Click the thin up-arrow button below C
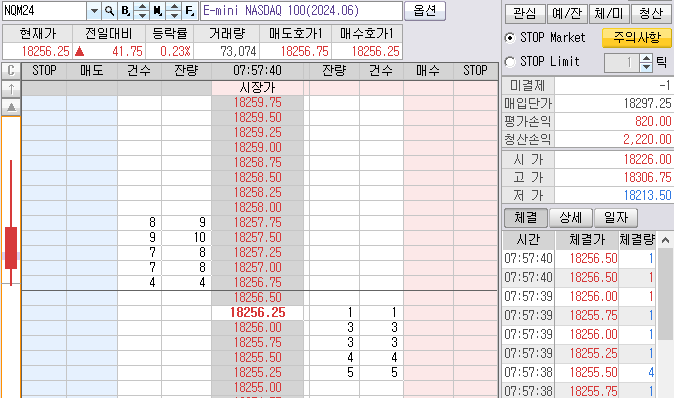674x398 pixels. (11, 89)
